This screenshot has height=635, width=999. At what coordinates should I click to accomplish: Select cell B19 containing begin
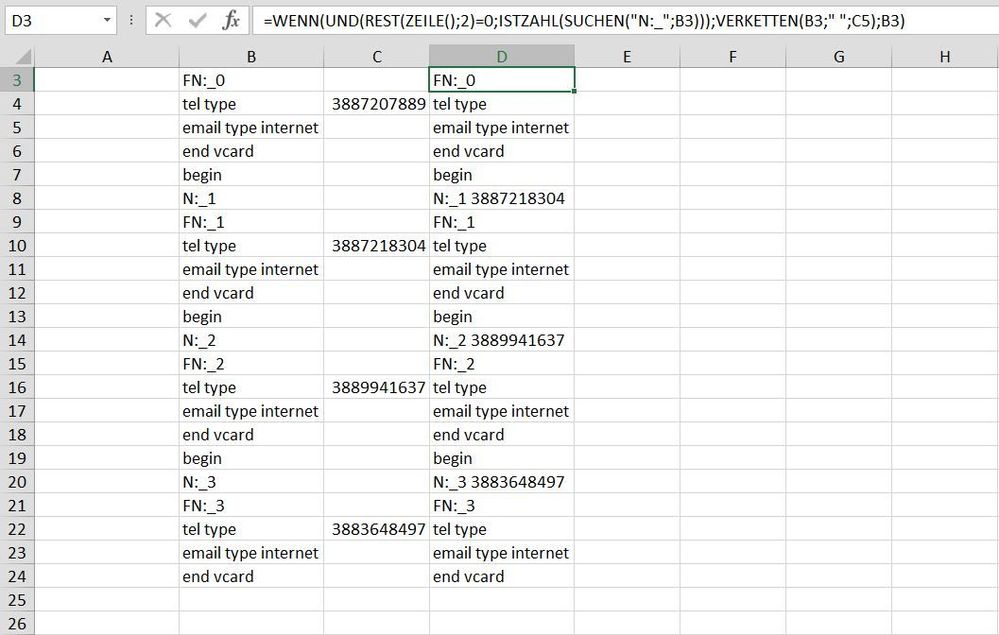point(250,458)
